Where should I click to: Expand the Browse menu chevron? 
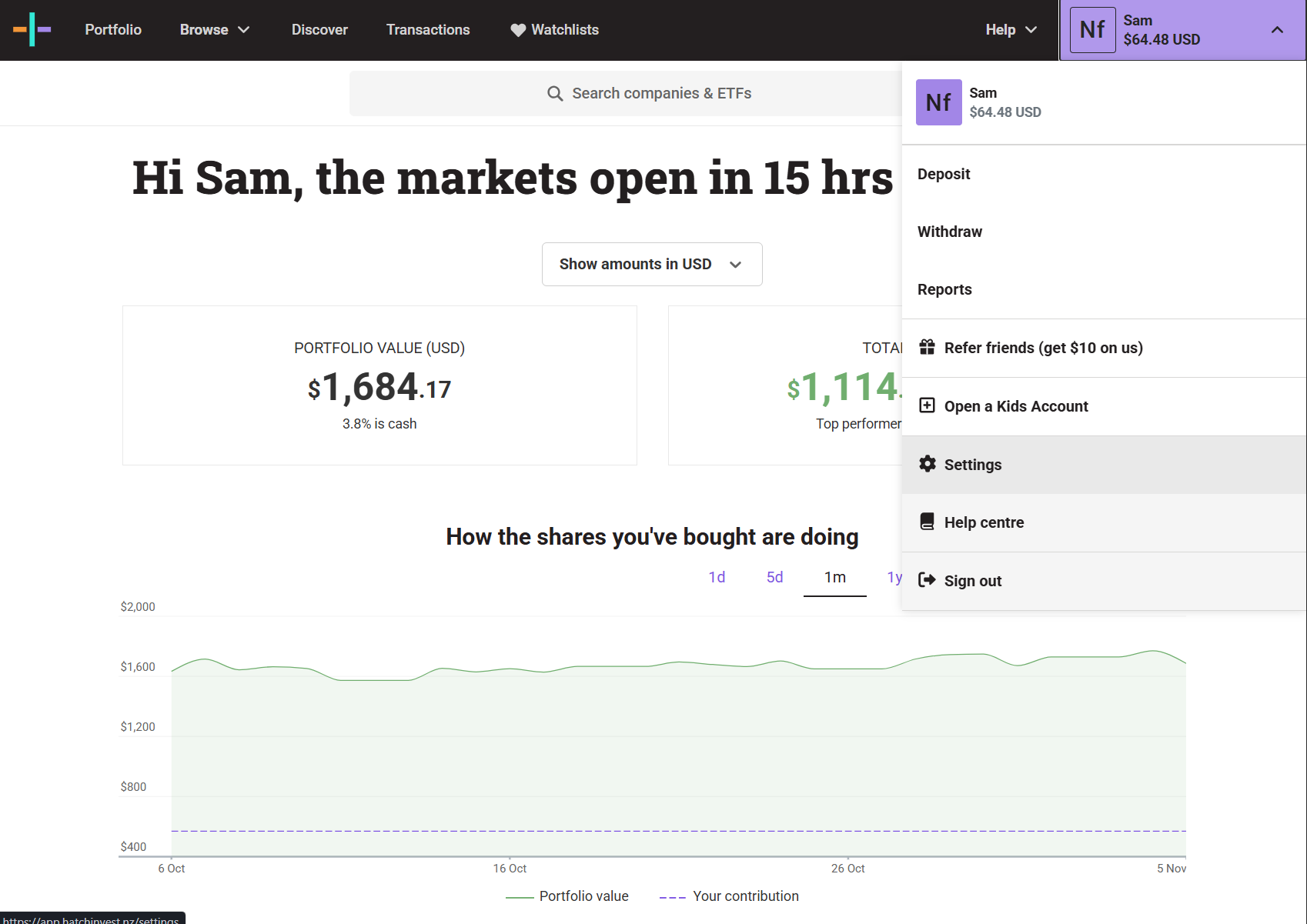[x=244, y=30]
